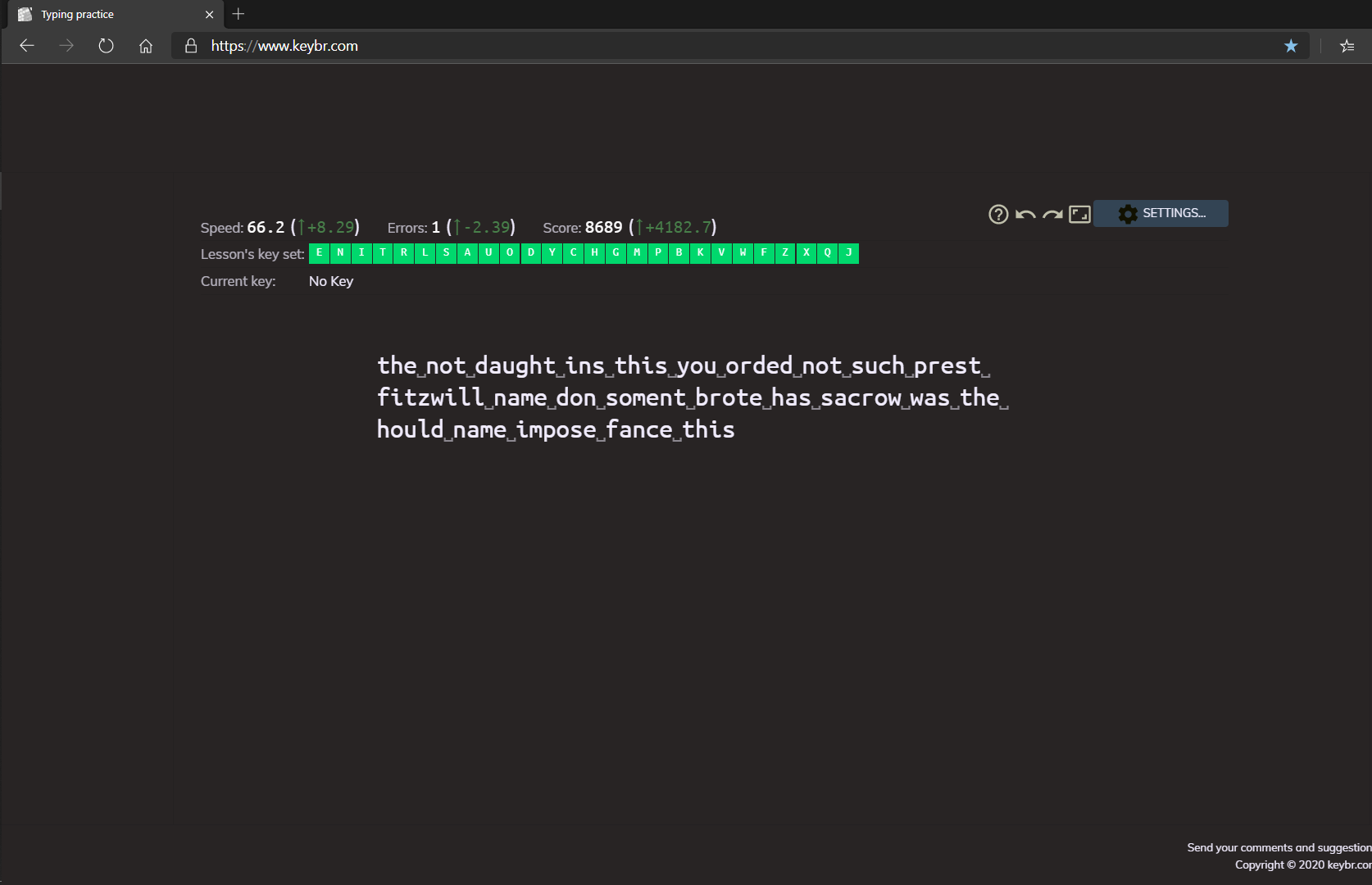Click the undo arrow icon beside help
The image size is (1372, 885).
click(1025, 215)
